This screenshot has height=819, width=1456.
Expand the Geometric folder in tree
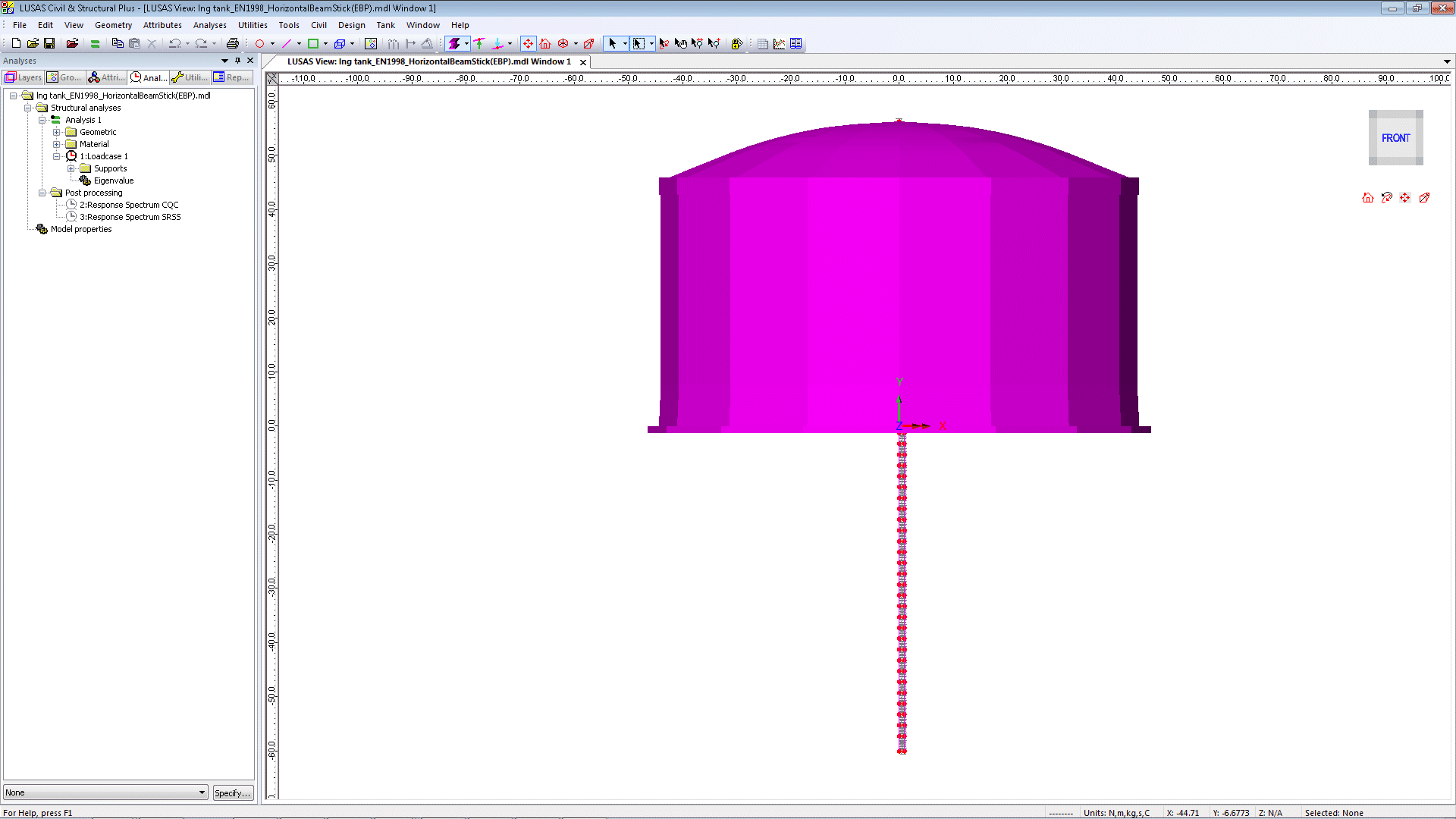click(x=57, y=132)
